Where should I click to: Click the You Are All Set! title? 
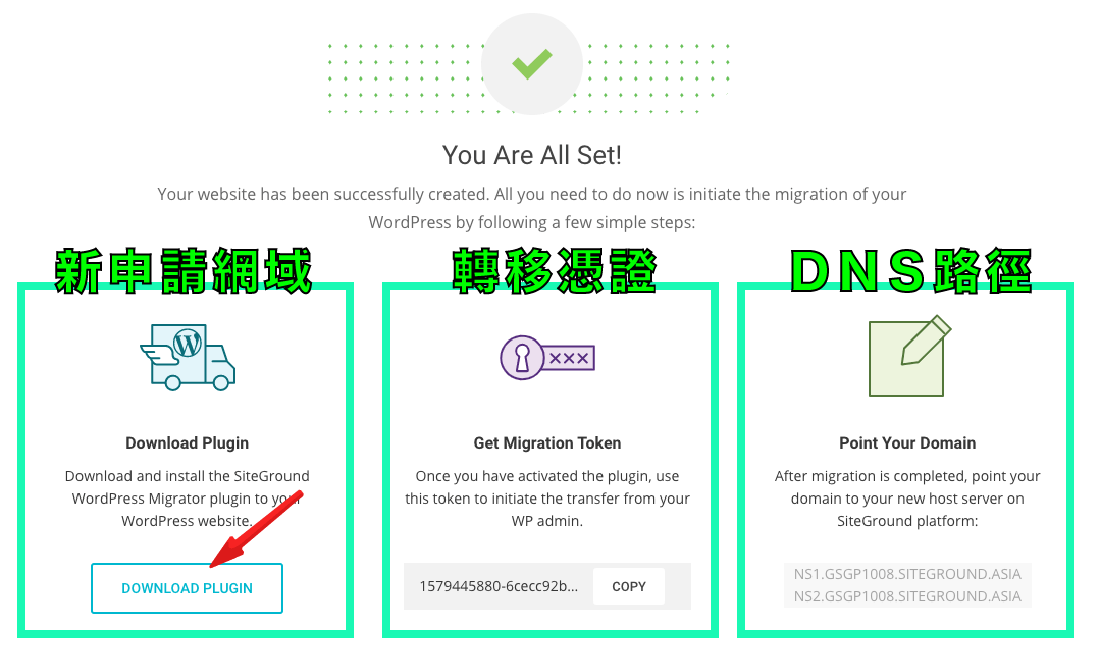coord(532,155)
